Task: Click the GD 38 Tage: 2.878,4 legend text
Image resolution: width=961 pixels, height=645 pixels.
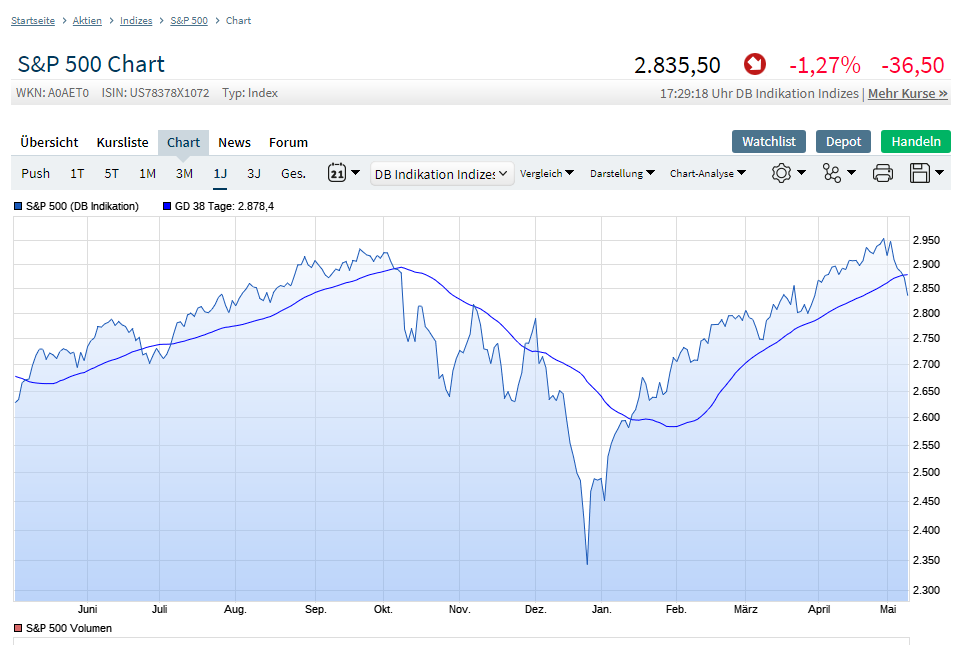Action: 224,206
